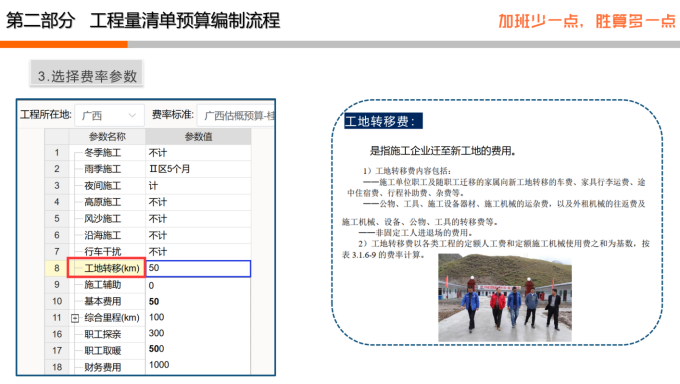Select the 雨季施工 parameter name

[103, 169]
